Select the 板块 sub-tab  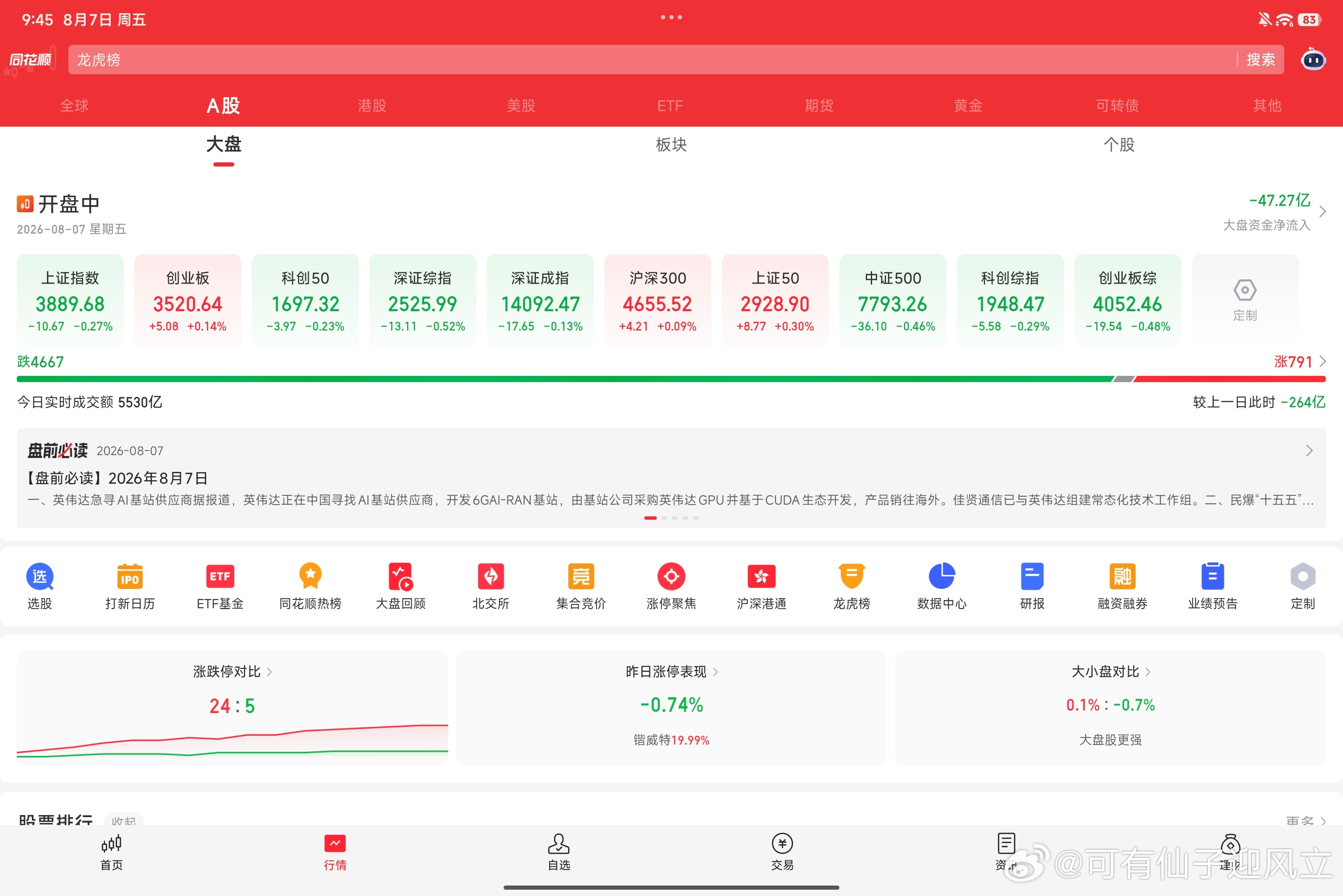(671, 145)
